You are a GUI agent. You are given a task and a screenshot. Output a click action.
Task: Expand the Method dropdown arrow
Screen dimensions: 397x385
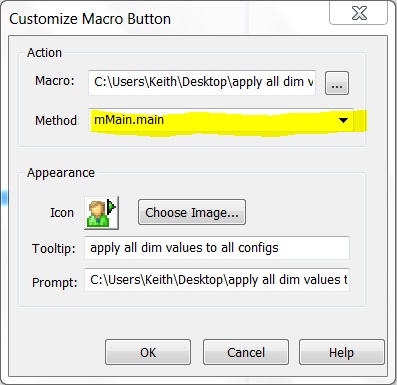(x=343, y=120)
